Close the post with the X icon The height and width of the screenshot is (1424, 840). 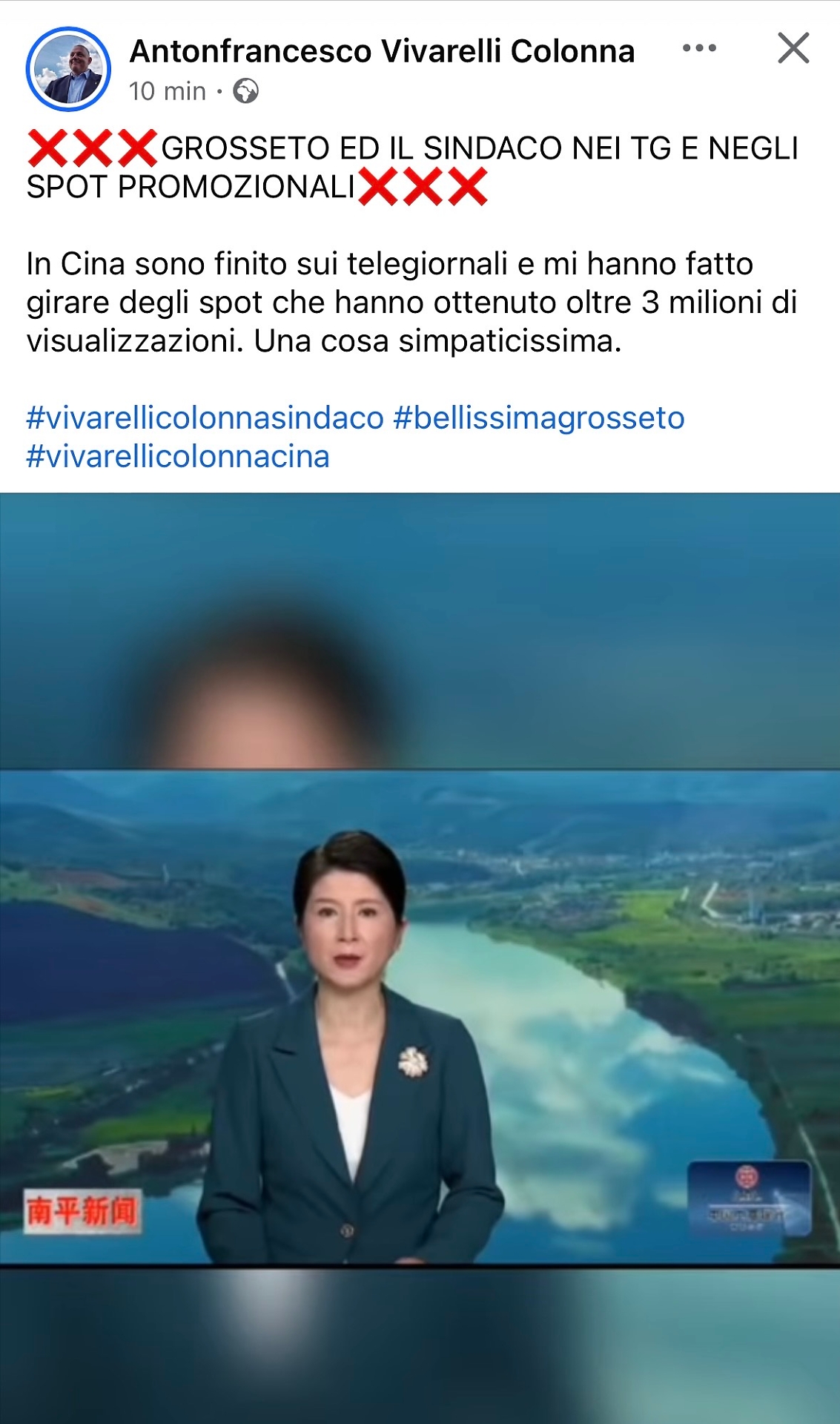(x=793, y=48)
